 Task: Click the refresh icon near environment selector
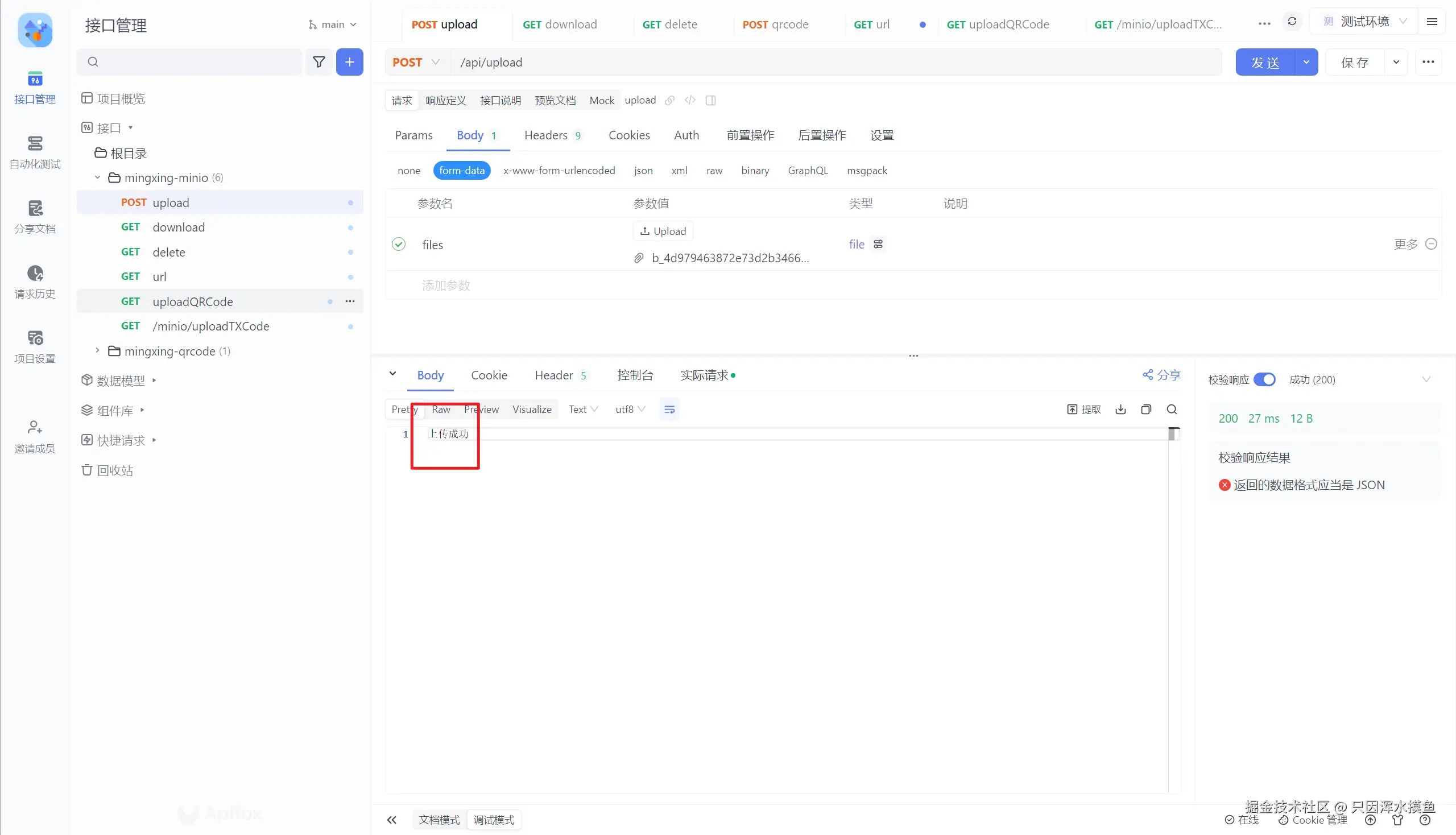click(1292, 22)
